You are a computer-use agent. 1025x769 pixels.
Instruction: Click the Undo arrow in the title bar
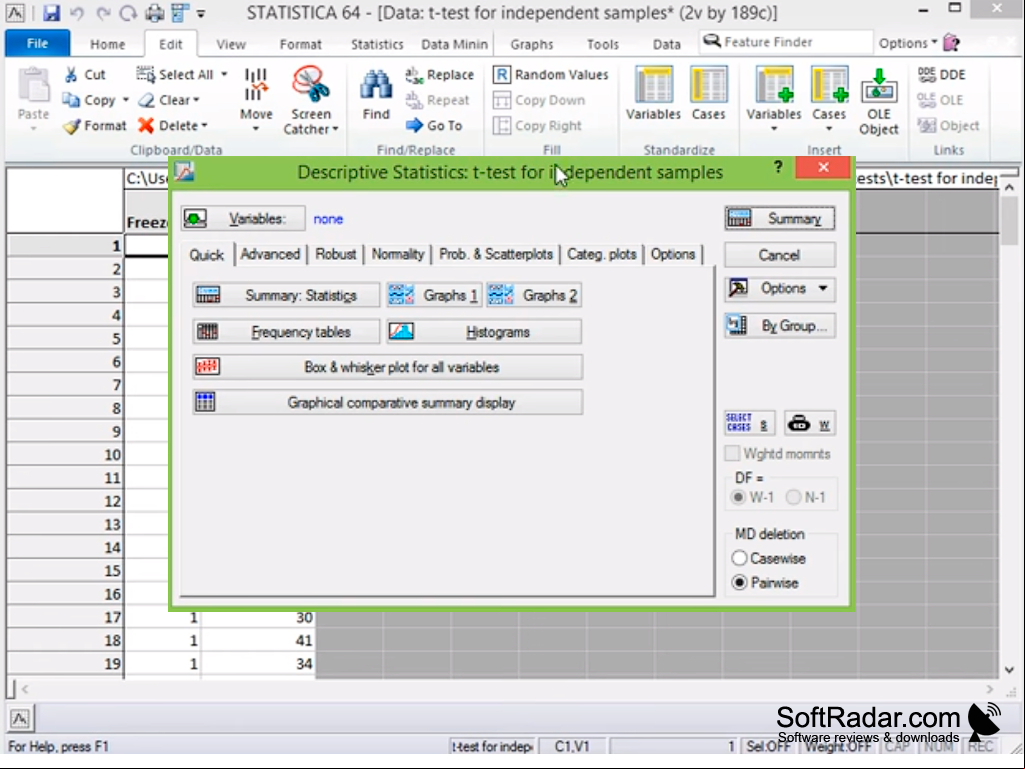pos(76,12)
